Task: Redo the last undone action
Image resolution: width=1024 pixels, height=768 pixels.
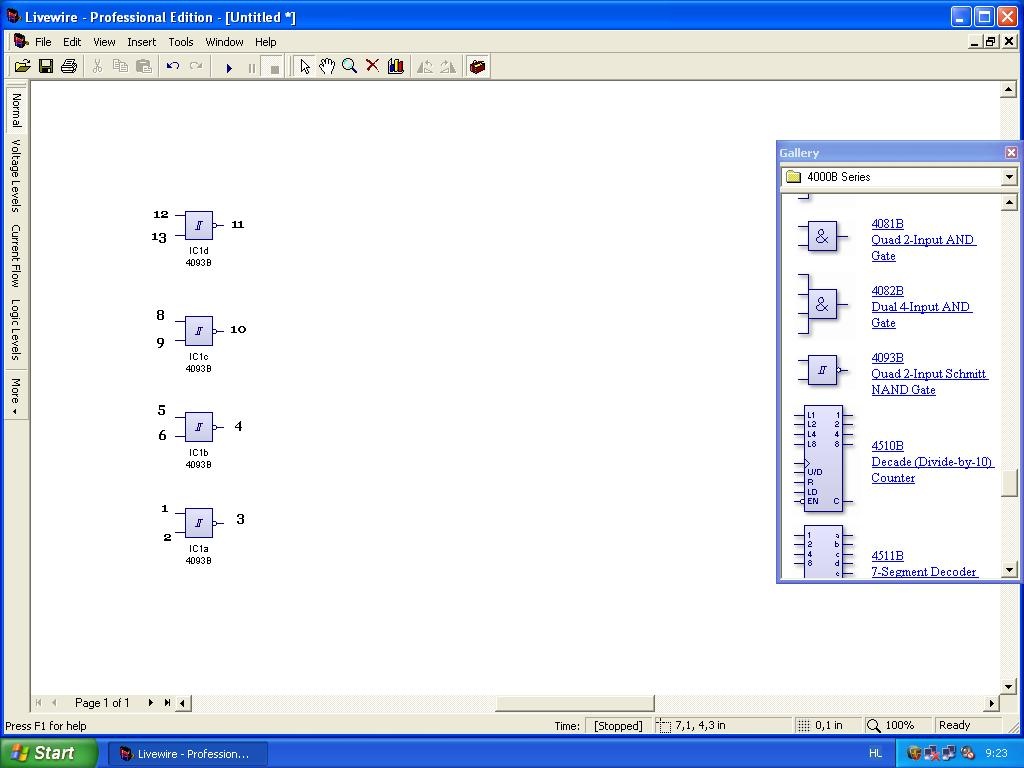Action: point(195,66)
